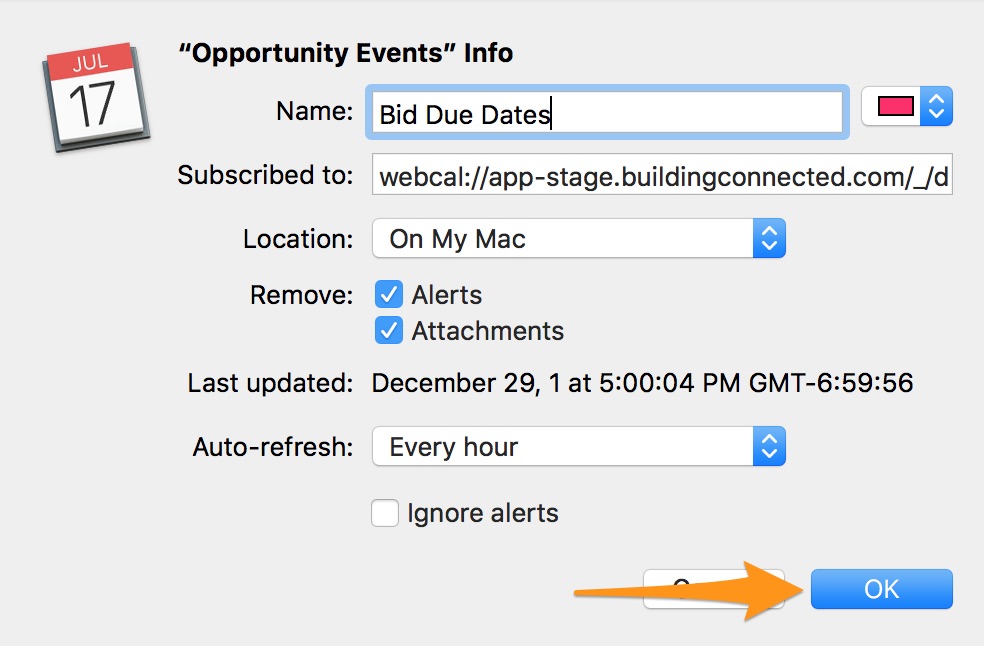Click the Auto-refresh: label
This screenshot has height=646, width=984.
[273, 447]
